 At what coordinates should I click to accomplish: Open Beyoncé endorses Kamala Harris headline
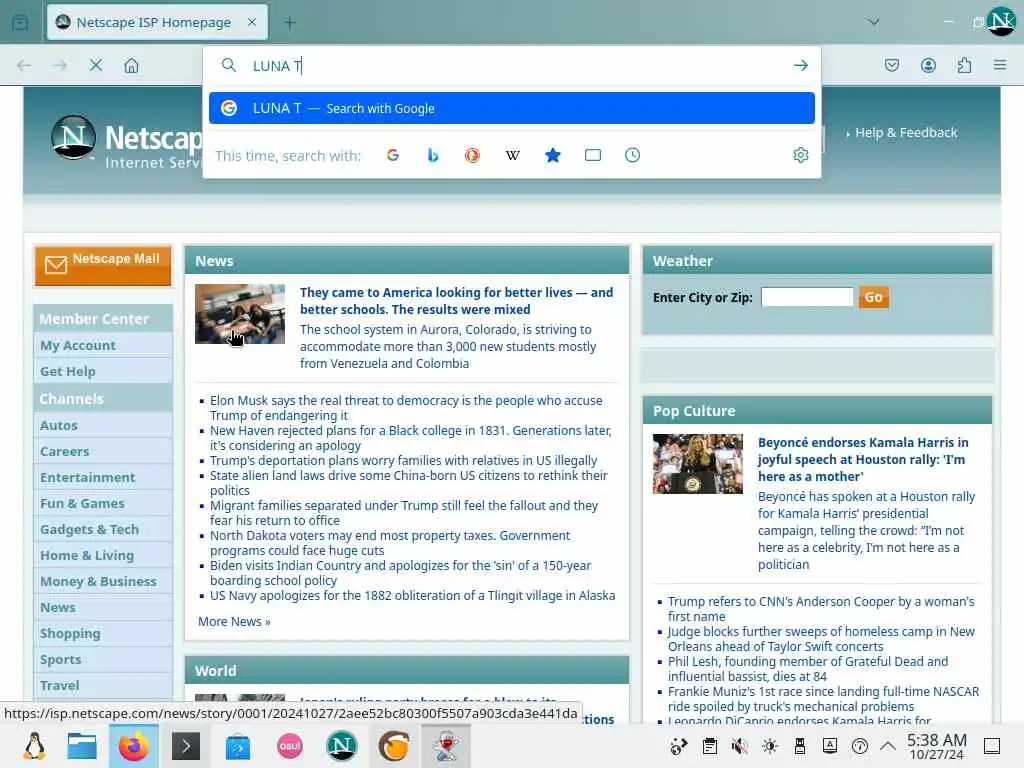click(x=863, y=460)
